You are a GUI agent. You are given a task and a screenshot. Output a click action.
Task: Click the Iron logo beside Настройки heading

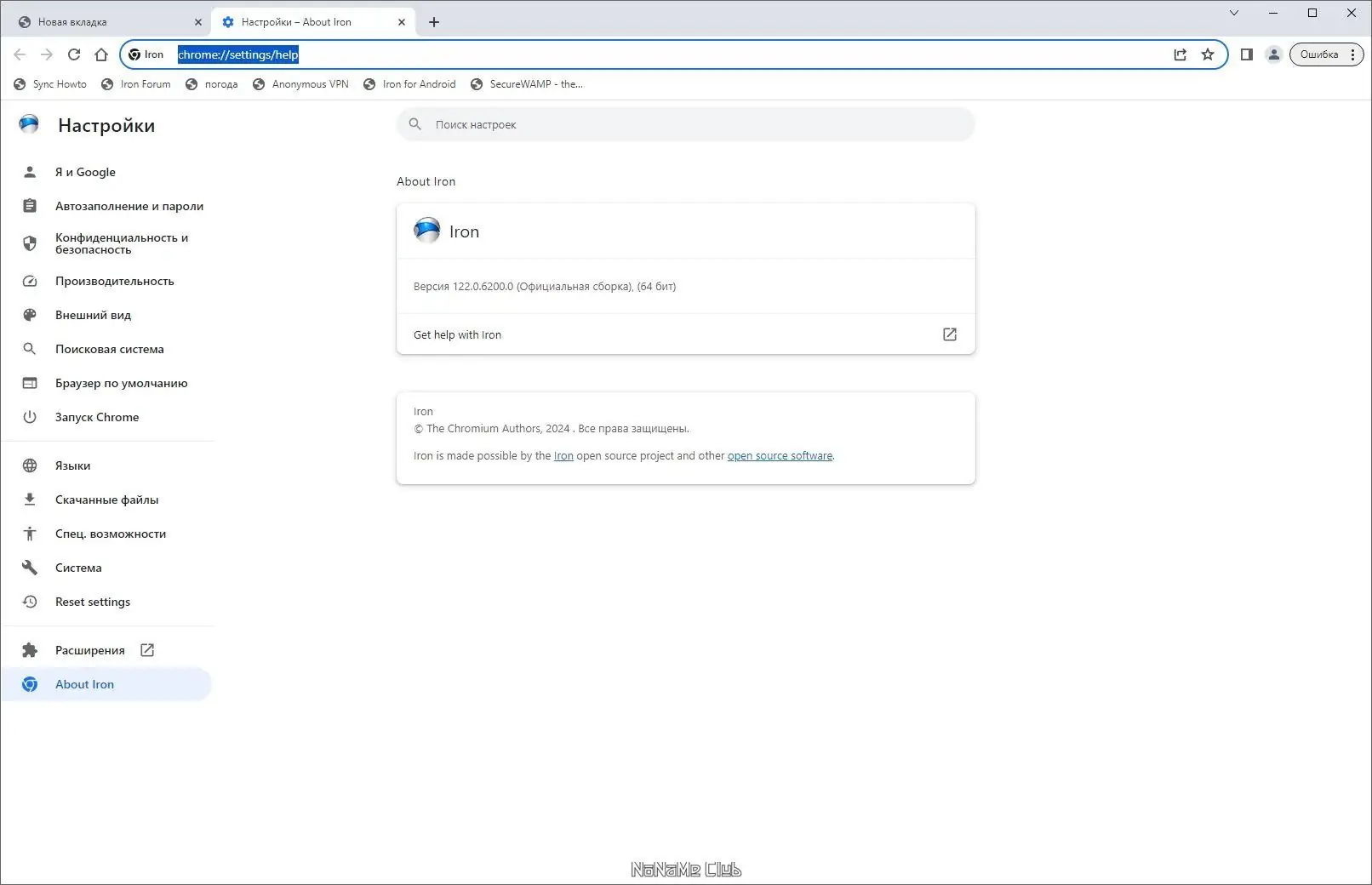click(x=29, y=125)
